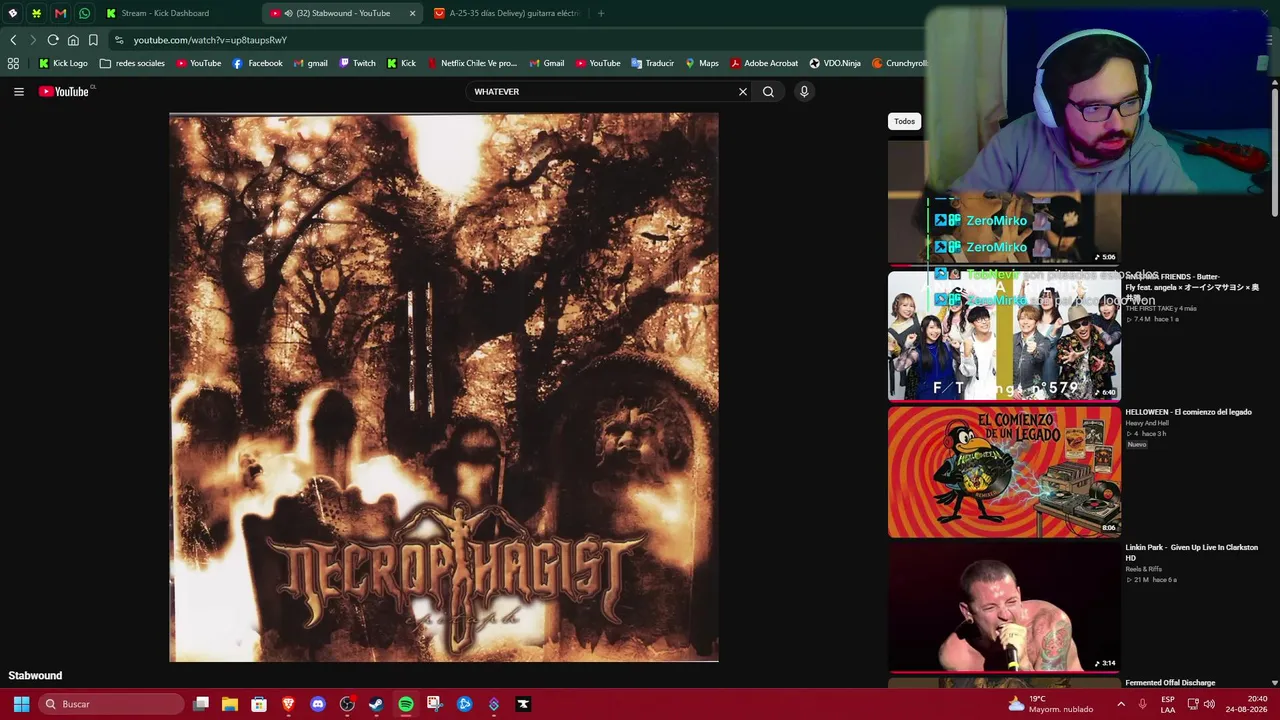The image size is (1280, 720).
Task: Click the Stabwound video title
Action: pyautogui.click(x=35, y=676)
